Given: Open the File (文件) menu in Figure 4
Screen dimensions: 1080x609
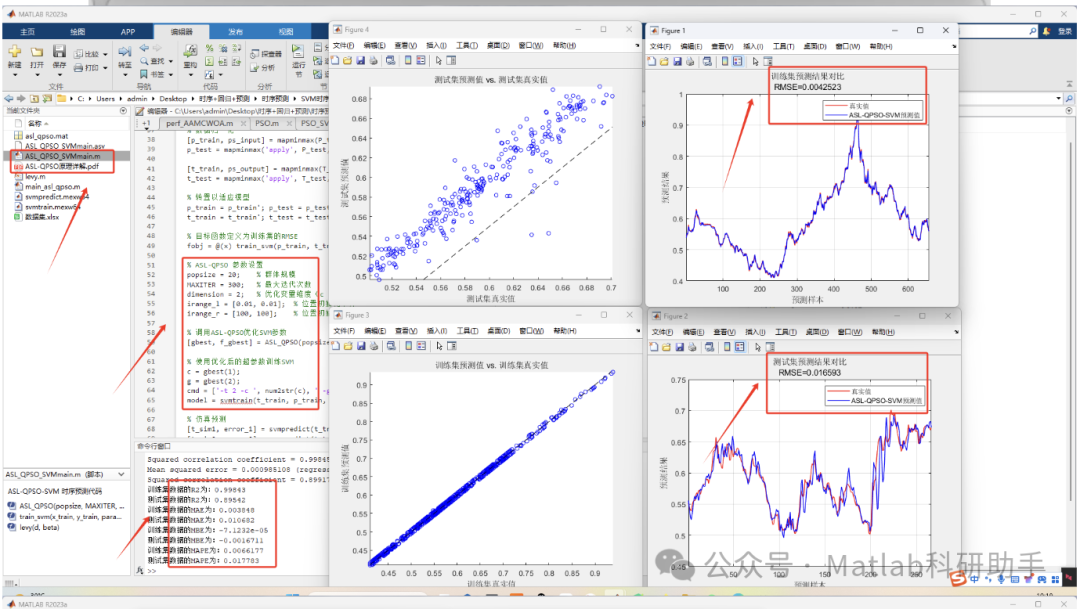Looking at the screenshot, I should tap(342, 45).
